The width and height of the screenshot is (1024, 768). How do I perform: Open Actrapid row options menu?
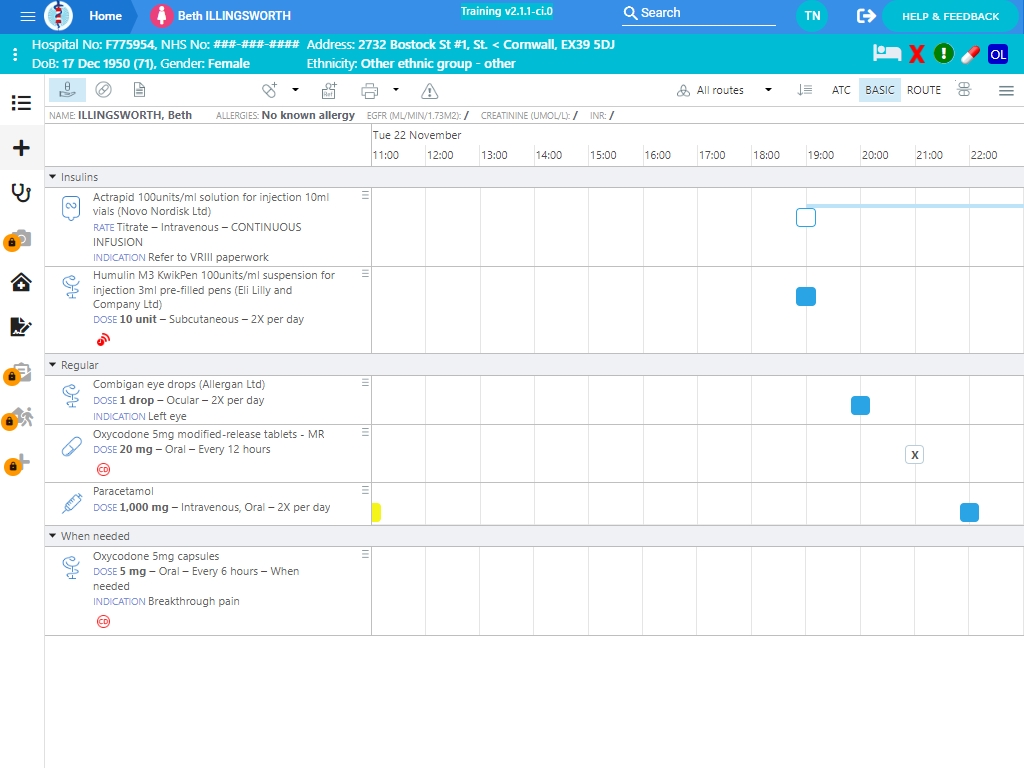(365, 195)
